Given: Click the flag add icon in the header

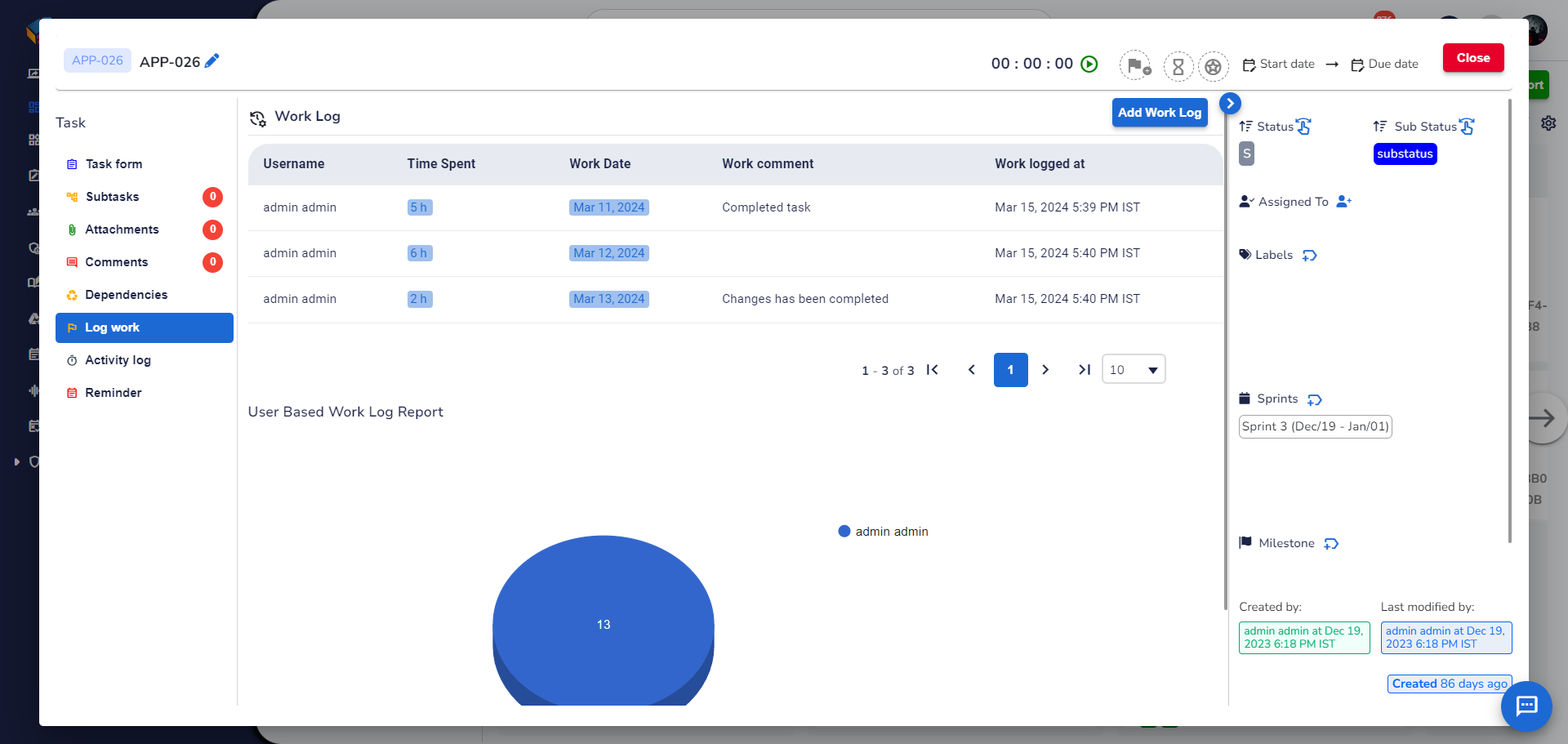Looking at the screenshot, I should (1136, 66).
